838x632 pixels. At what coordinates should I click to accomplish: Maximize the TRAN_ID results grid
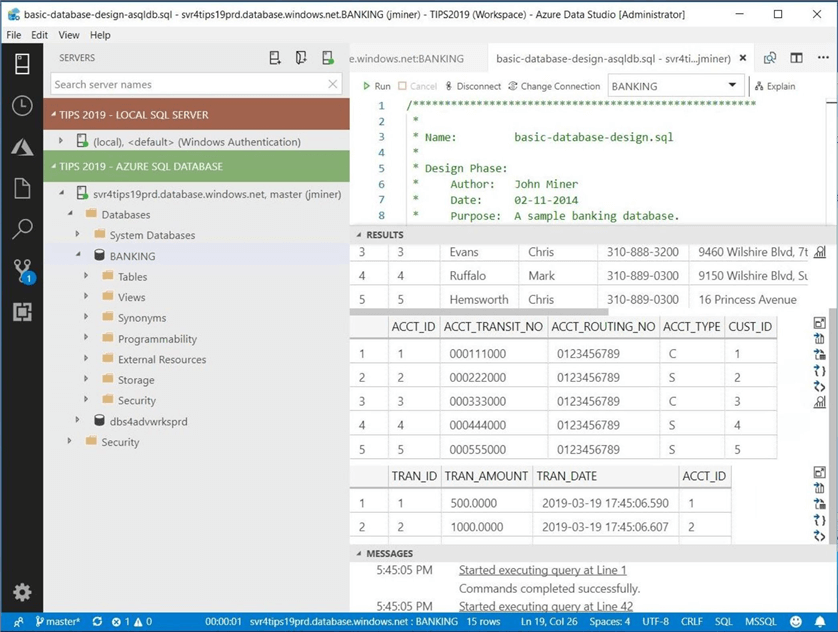(819, 472)
